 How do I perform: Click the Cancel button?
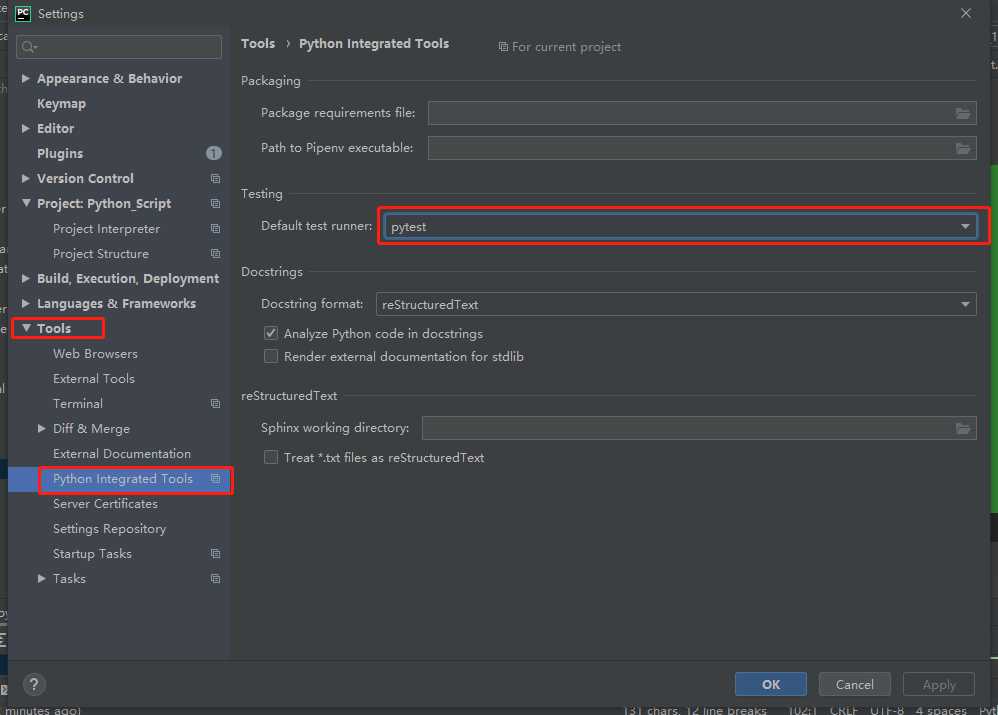point(854,684)
